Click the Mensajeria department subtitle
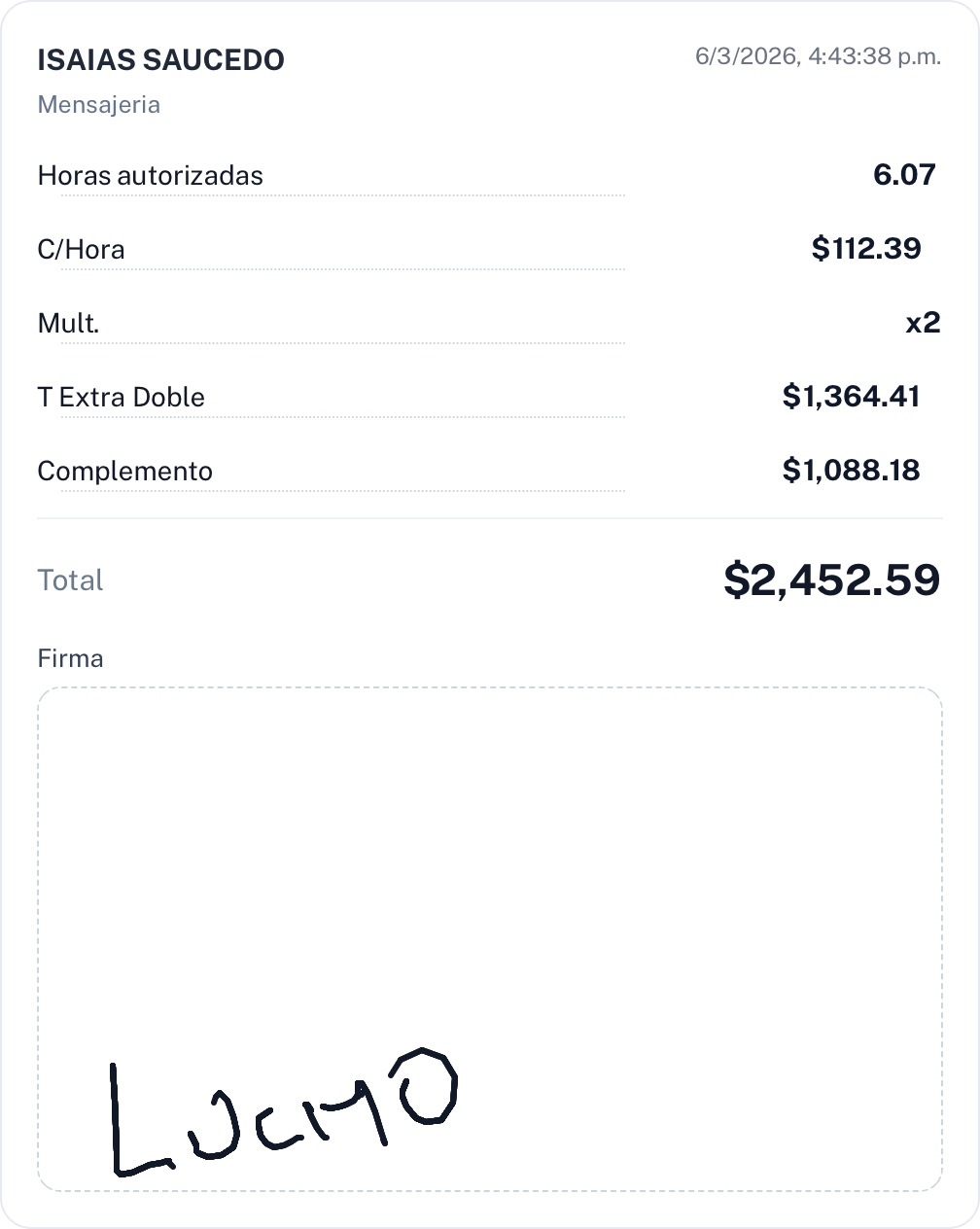 click(98, 105)
